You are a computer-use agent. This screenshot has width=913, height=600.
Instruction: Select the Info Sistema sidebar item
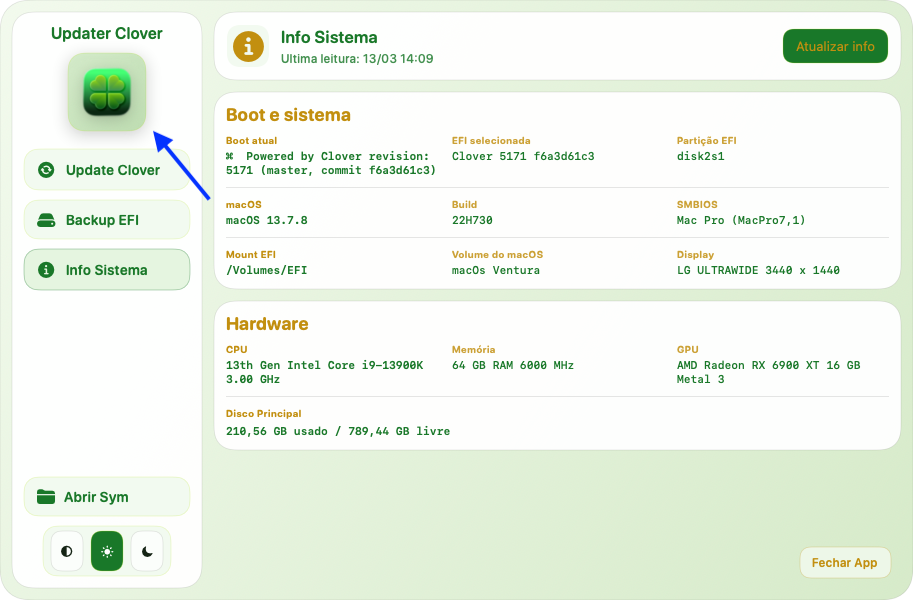pos(107,270)
